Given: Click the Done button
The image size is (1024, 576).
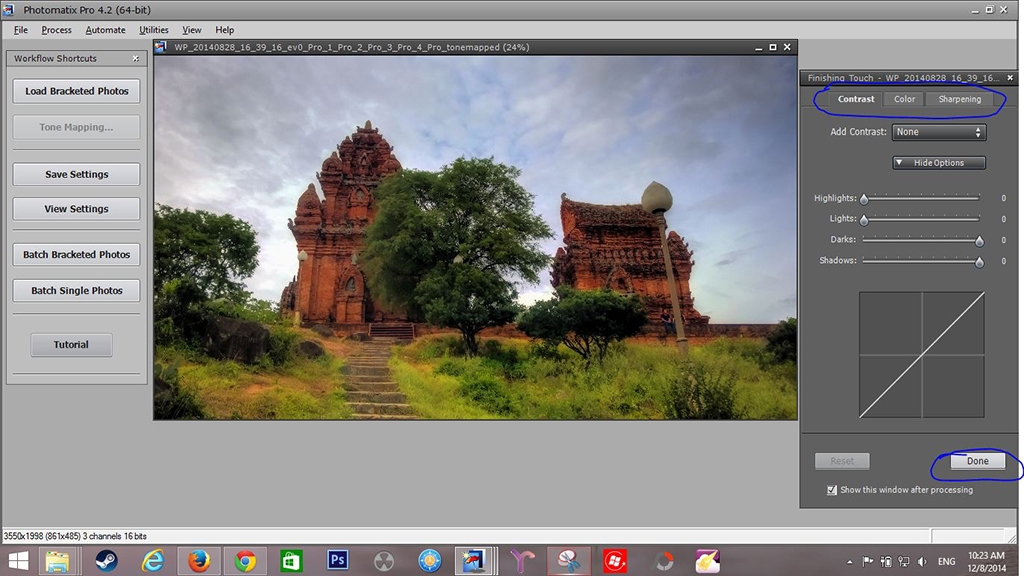Looking at the screenshot, I should (976, 461).
